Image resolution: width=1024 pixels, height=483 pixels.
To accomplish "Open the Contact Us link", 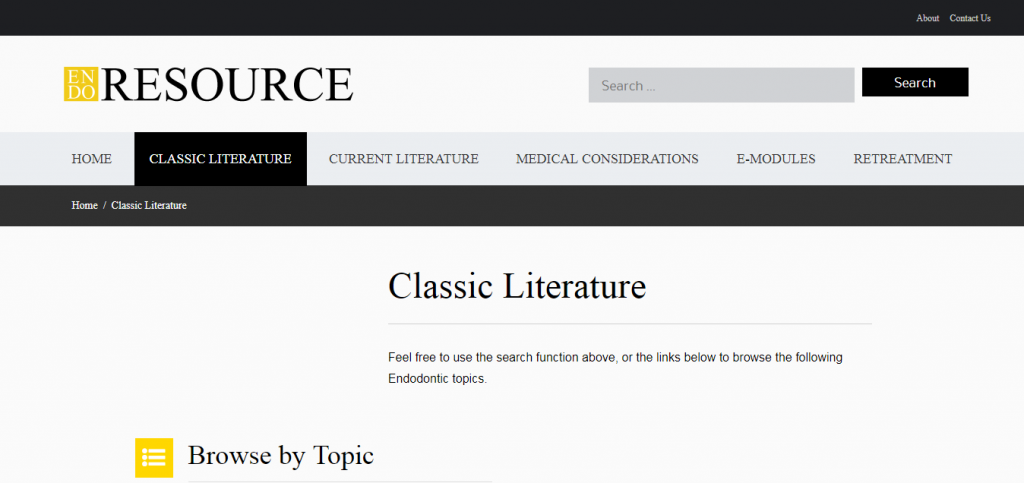I will coord(970,18).
